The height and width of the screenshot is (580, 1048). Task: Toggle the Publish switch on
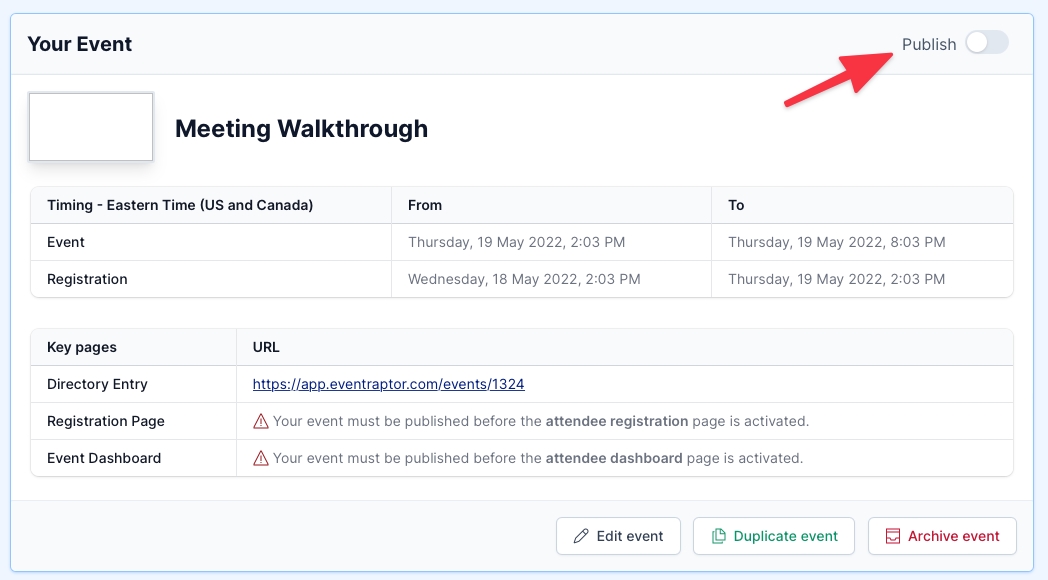986,43
